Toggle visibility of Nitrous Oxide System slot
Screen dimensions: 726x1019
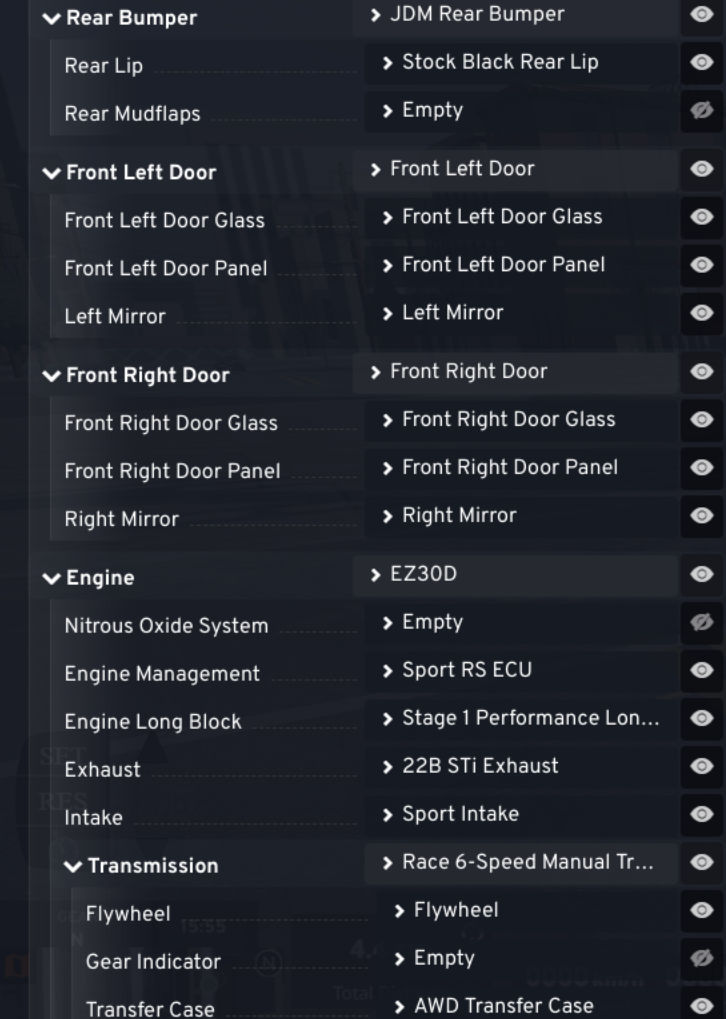click(x=701, y=622)
